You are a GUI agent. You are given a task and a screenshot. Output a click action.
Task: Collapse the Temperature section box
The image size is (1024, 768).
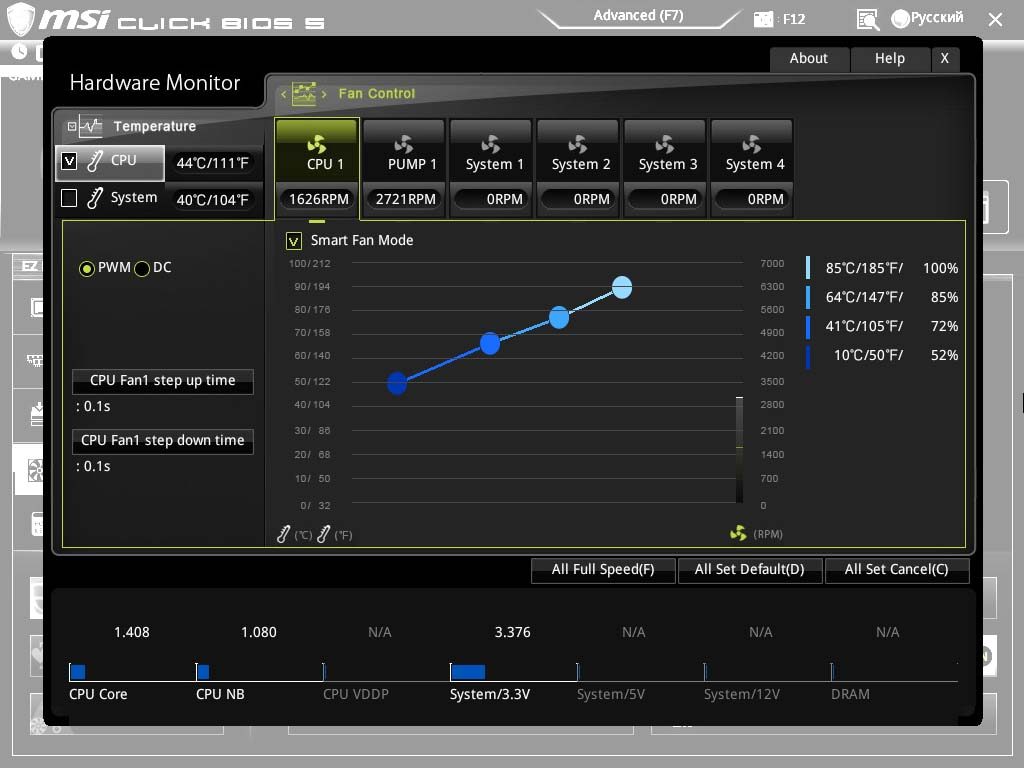coord(72,126)
